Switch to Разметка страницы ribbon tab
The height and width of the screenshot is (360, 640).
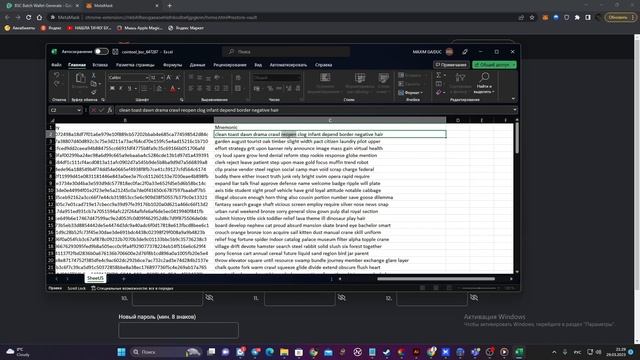pos(135,65)
